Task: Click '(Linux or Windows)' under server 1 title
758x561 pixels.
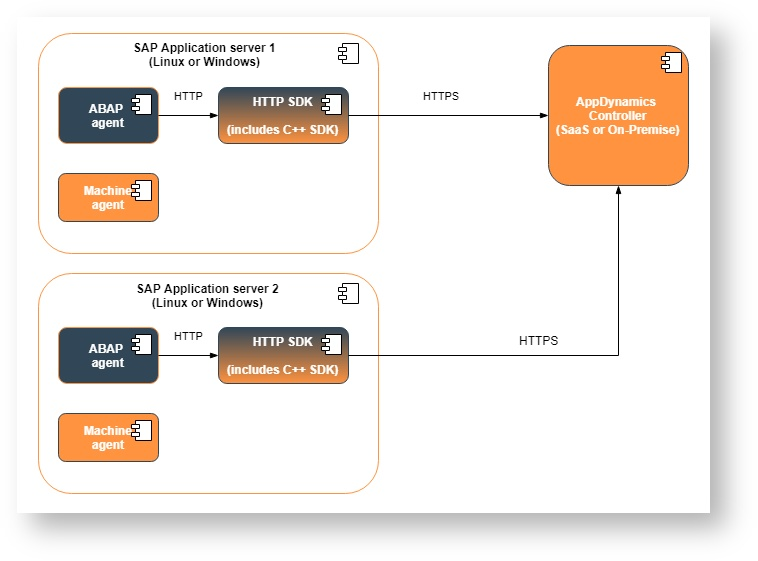Action: [x=204, y=62]
